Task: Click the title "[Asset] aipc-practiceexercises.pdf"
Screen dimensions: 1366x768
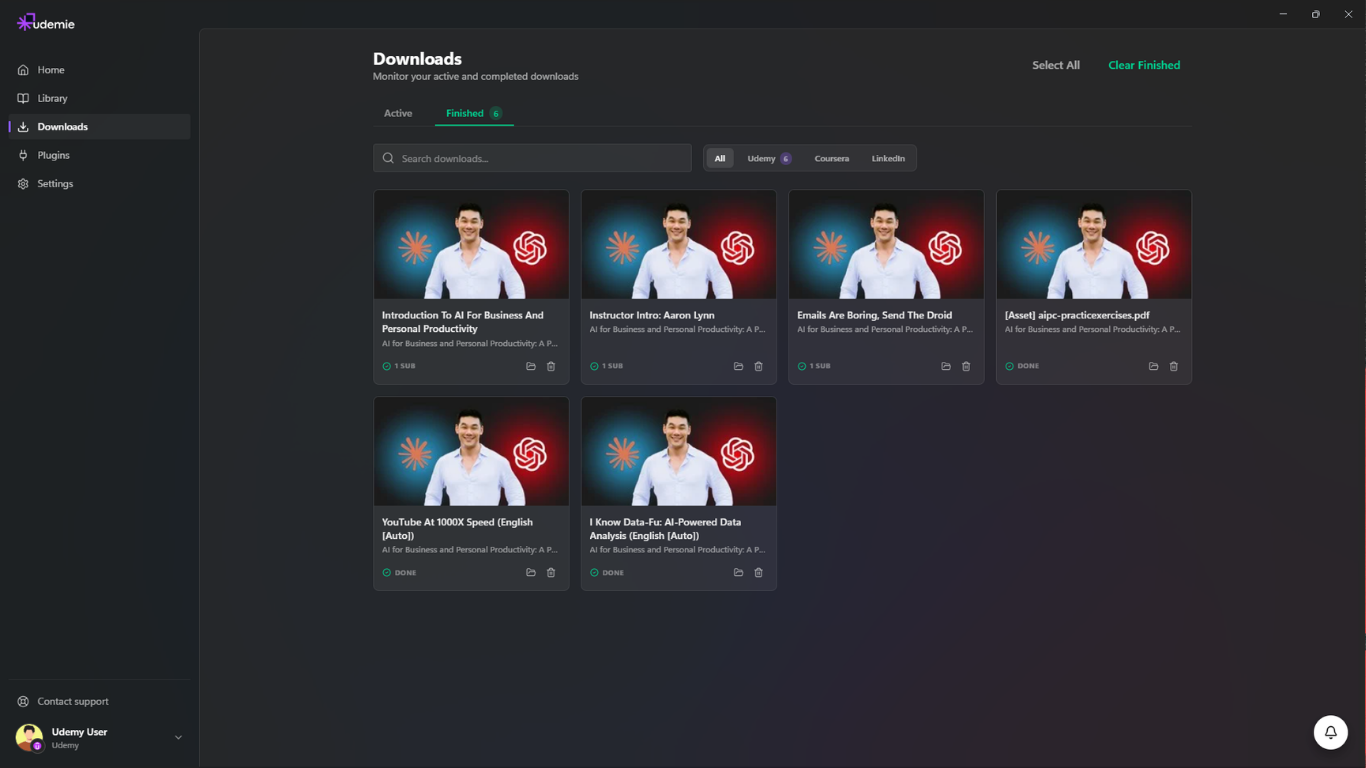Action: point(1077,315)
